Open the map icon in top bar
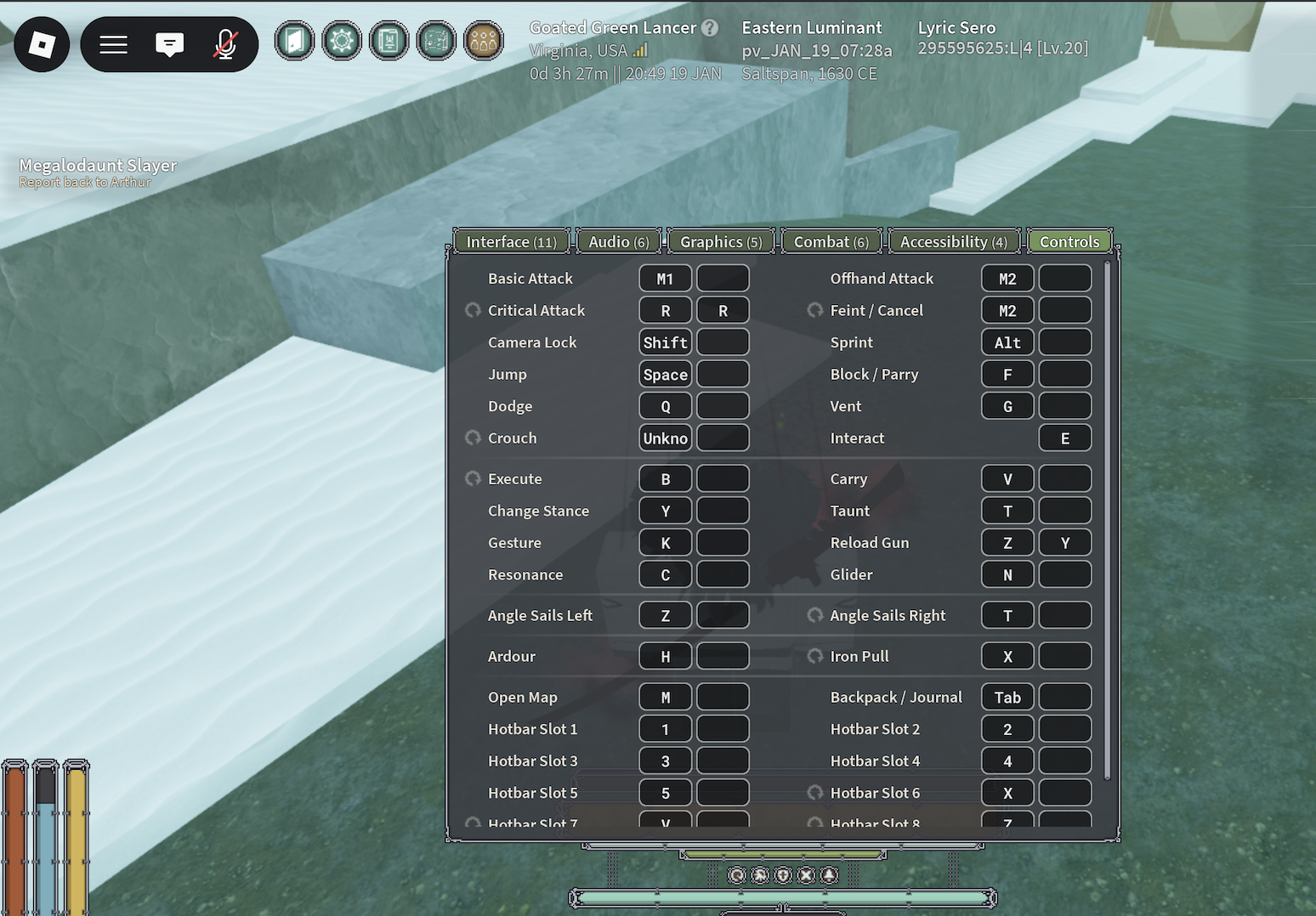 (x=436, y=41)
